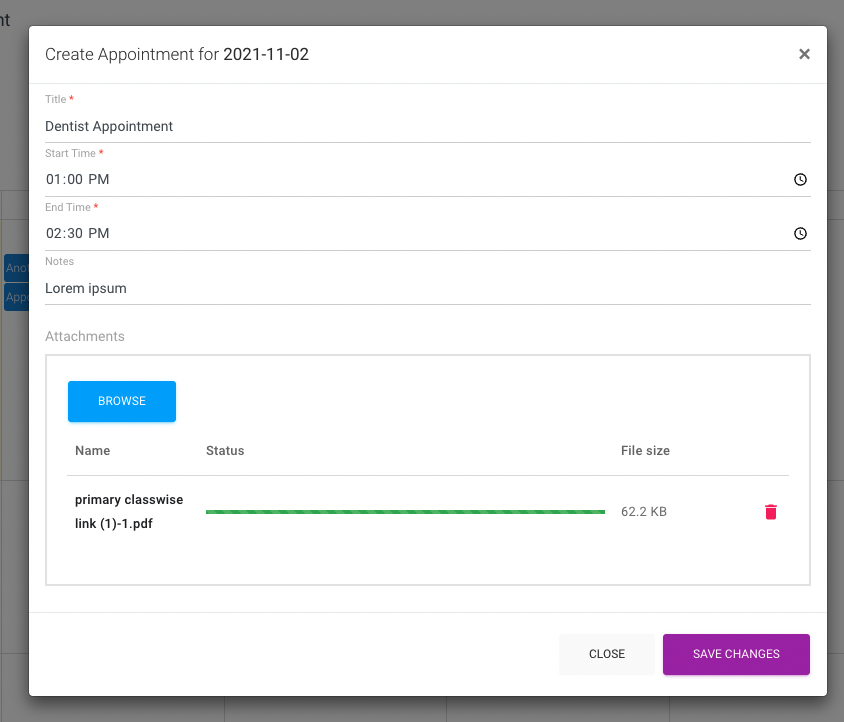Viewport: 844px width, 722px height.
Task: Click the Status column header
Action: click(x=224, y=451)
